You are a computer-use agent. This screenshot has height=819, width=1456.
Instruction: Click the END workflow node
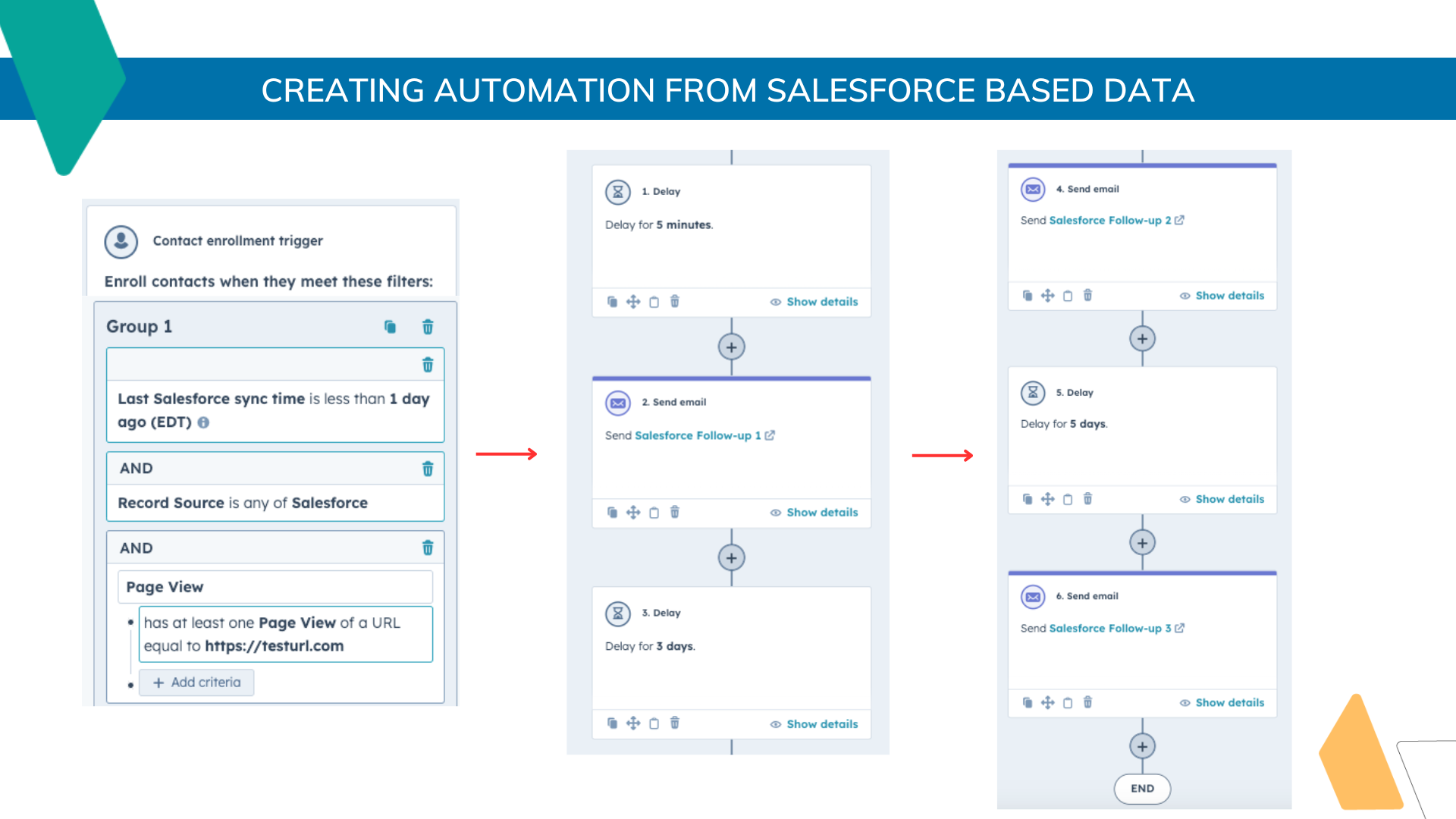point(1142,789)
